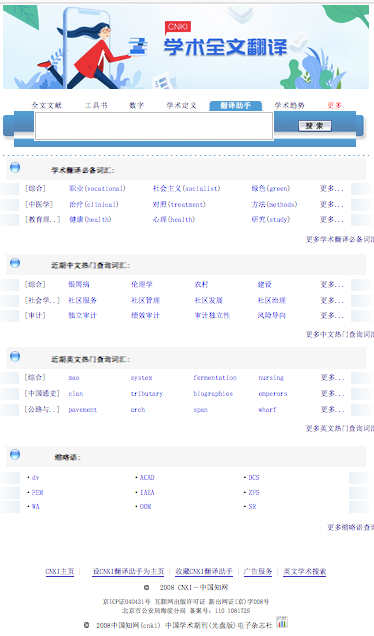Screen dimensions: 374x636
Task: Expand 更多 in the 审计 row
Action: [332, 316]
